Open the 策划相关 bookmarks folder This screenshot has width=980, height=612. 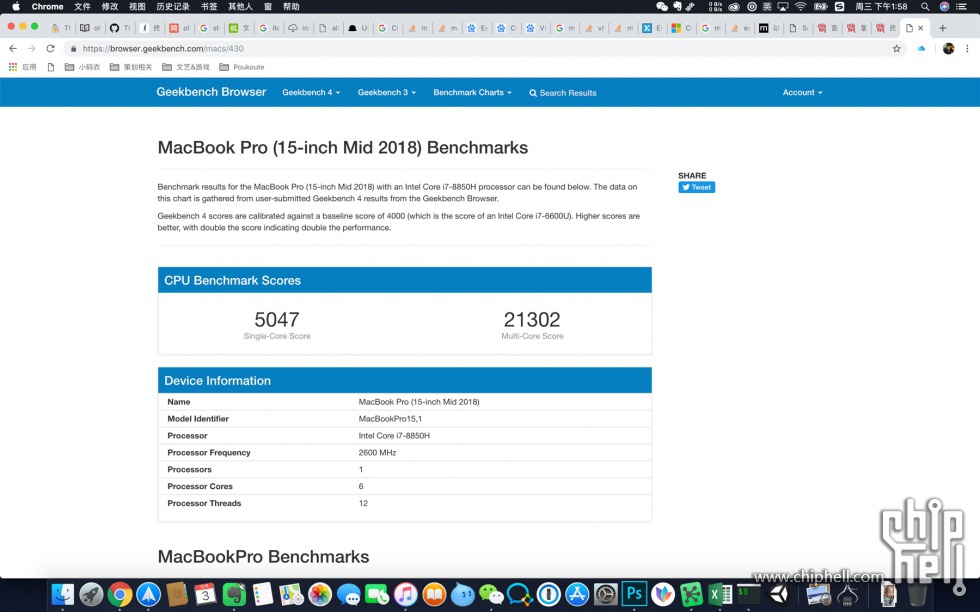[131, 67]
